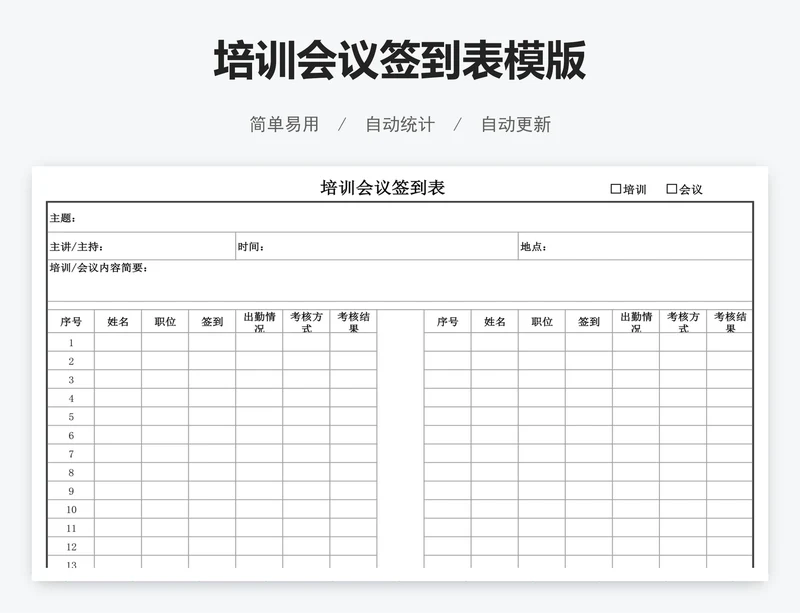This screenshot has height=613, width=800.
Task: Click row number 12 cell
Action: pyautogui.click(x=71, y=546)
